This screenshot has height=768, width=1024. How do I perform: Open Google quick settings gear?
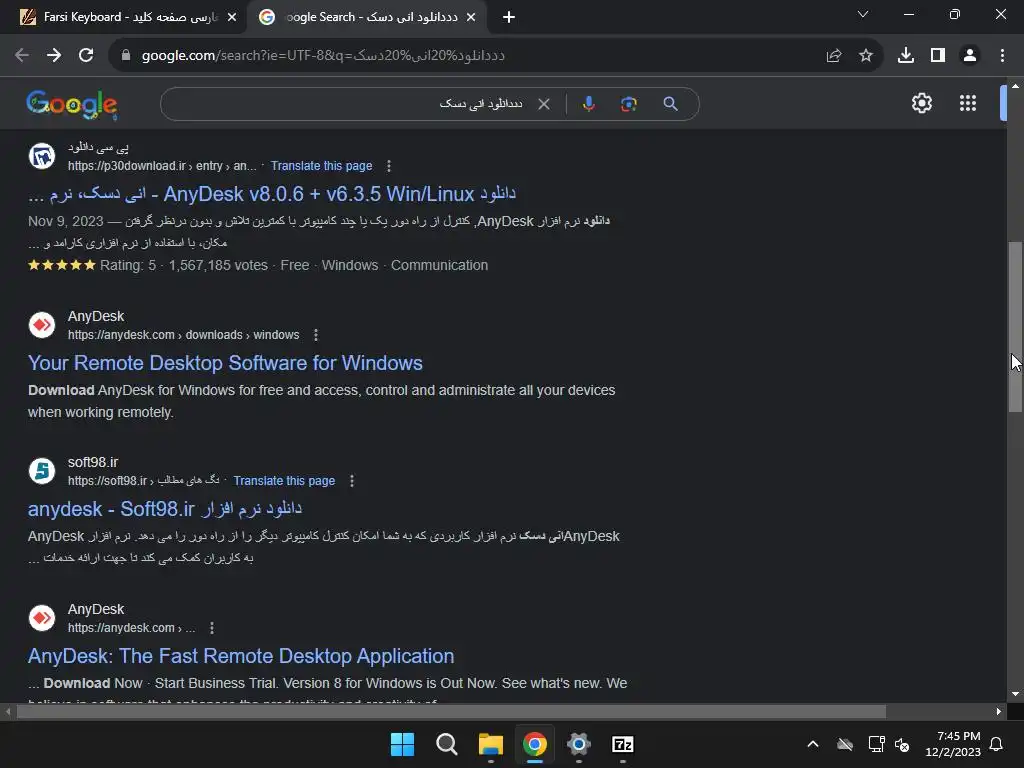pyautogui.click(x=921, y=103)
